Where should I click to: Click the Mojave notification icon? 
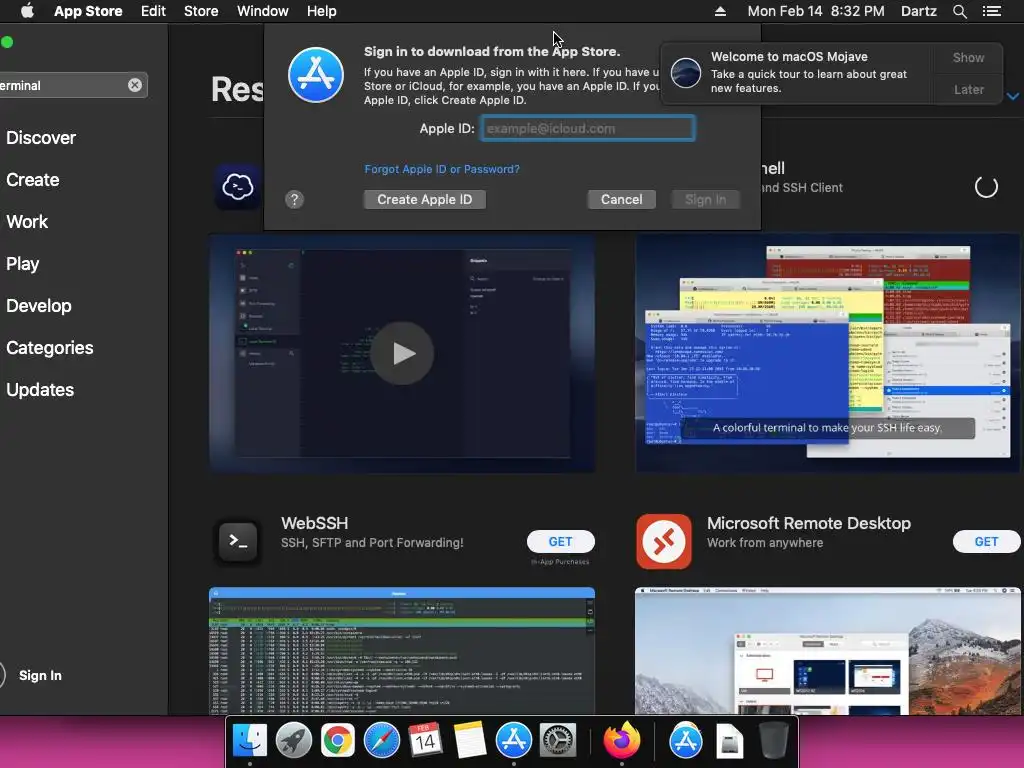pyautogui.click(x=686, y=72)
